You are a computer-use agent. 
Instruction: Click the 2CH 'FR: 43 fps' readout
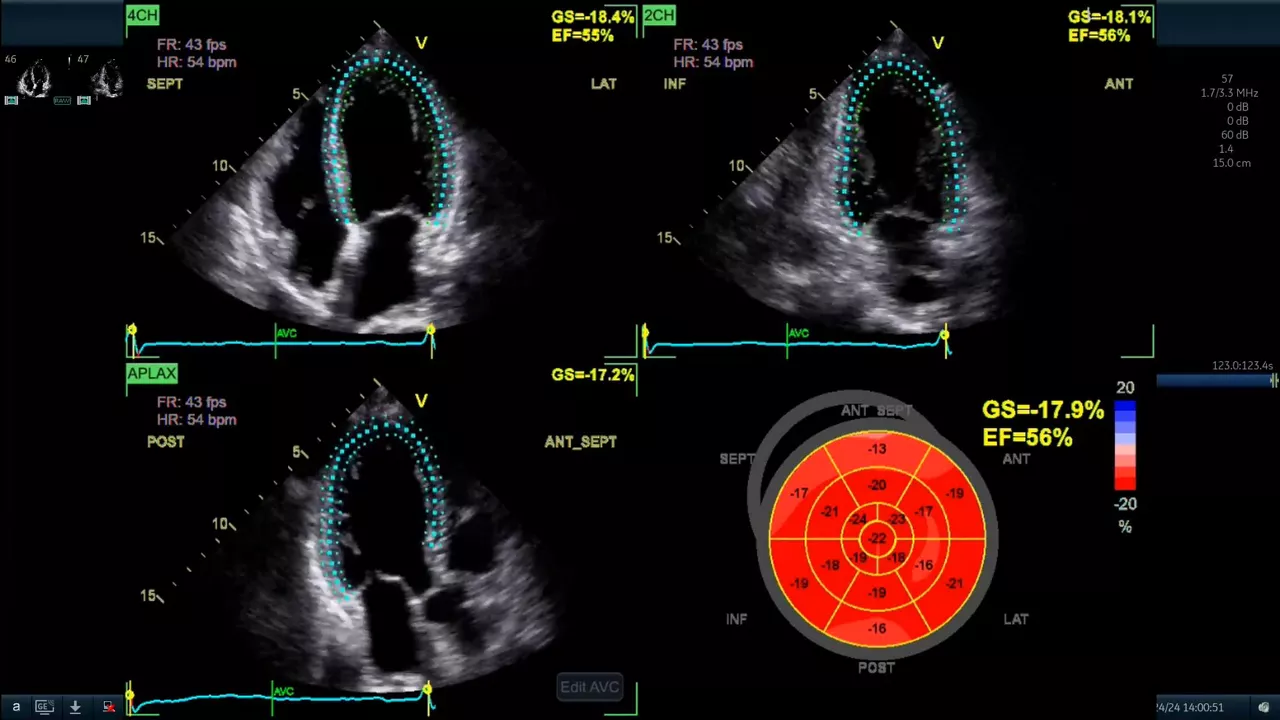[x=708, y=45]
